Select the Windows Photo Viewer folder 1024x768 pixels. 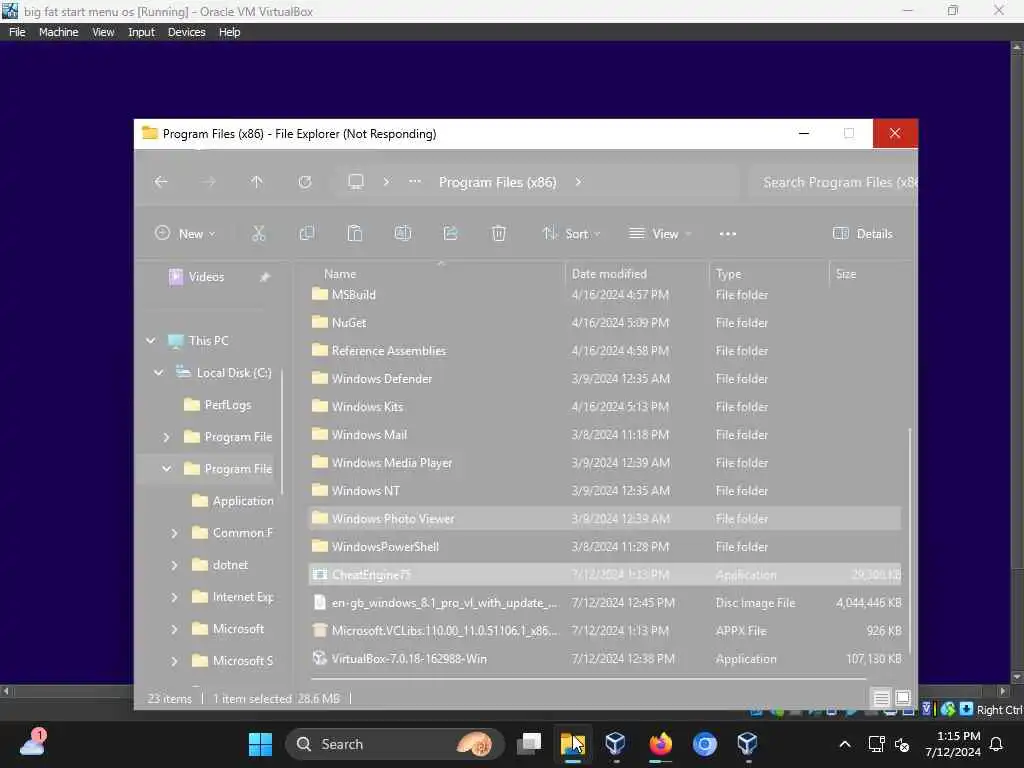(x=604, y=519)
